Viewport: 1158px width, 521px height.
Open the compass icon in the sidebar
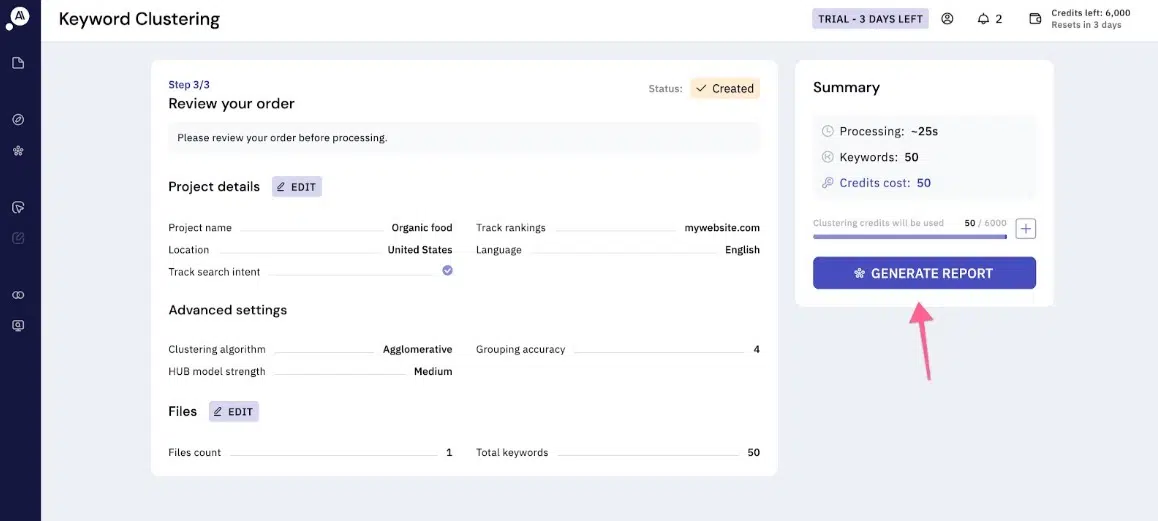click(18, 120)
